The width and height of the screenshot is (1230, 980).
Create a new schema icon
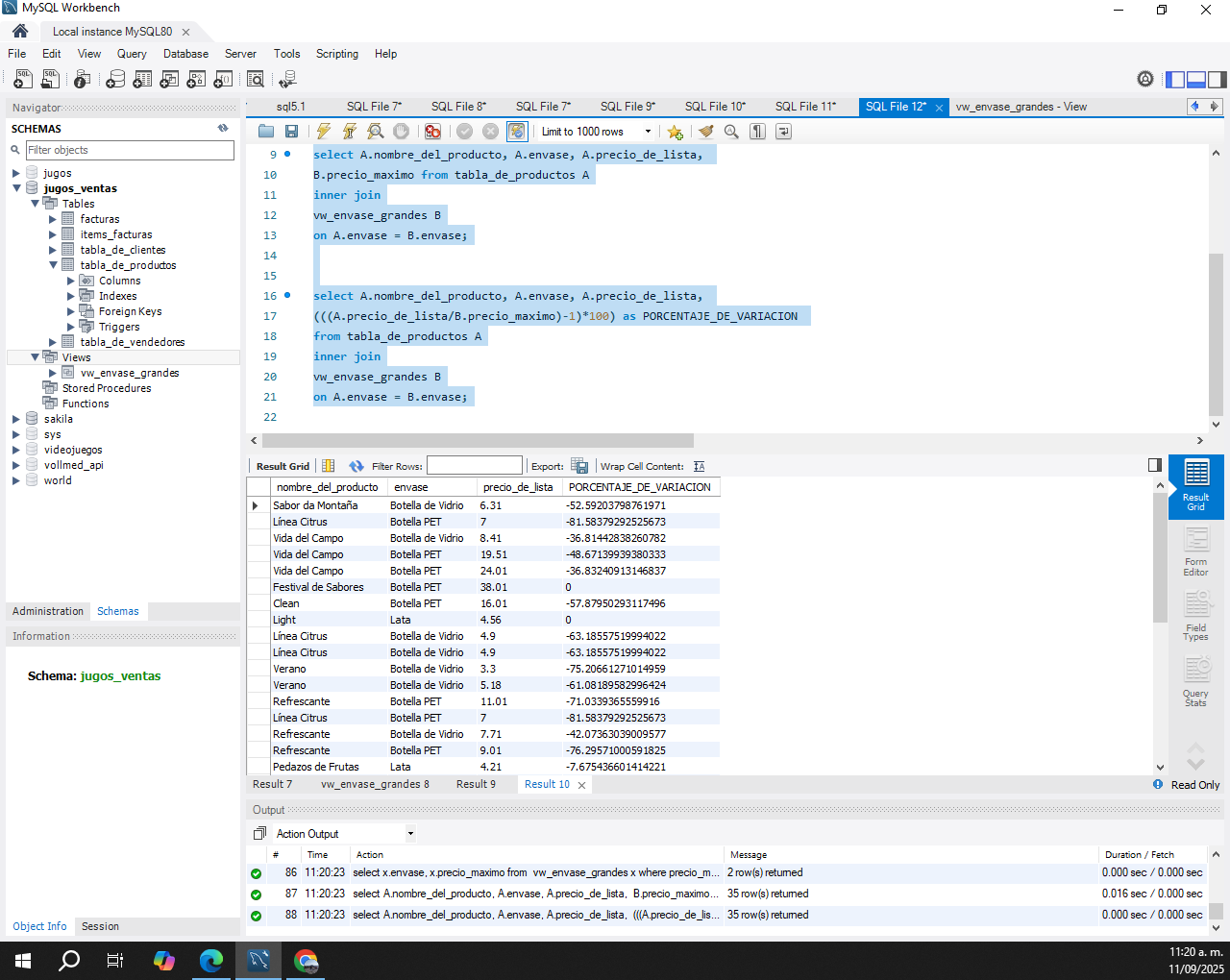click(115, 79)
